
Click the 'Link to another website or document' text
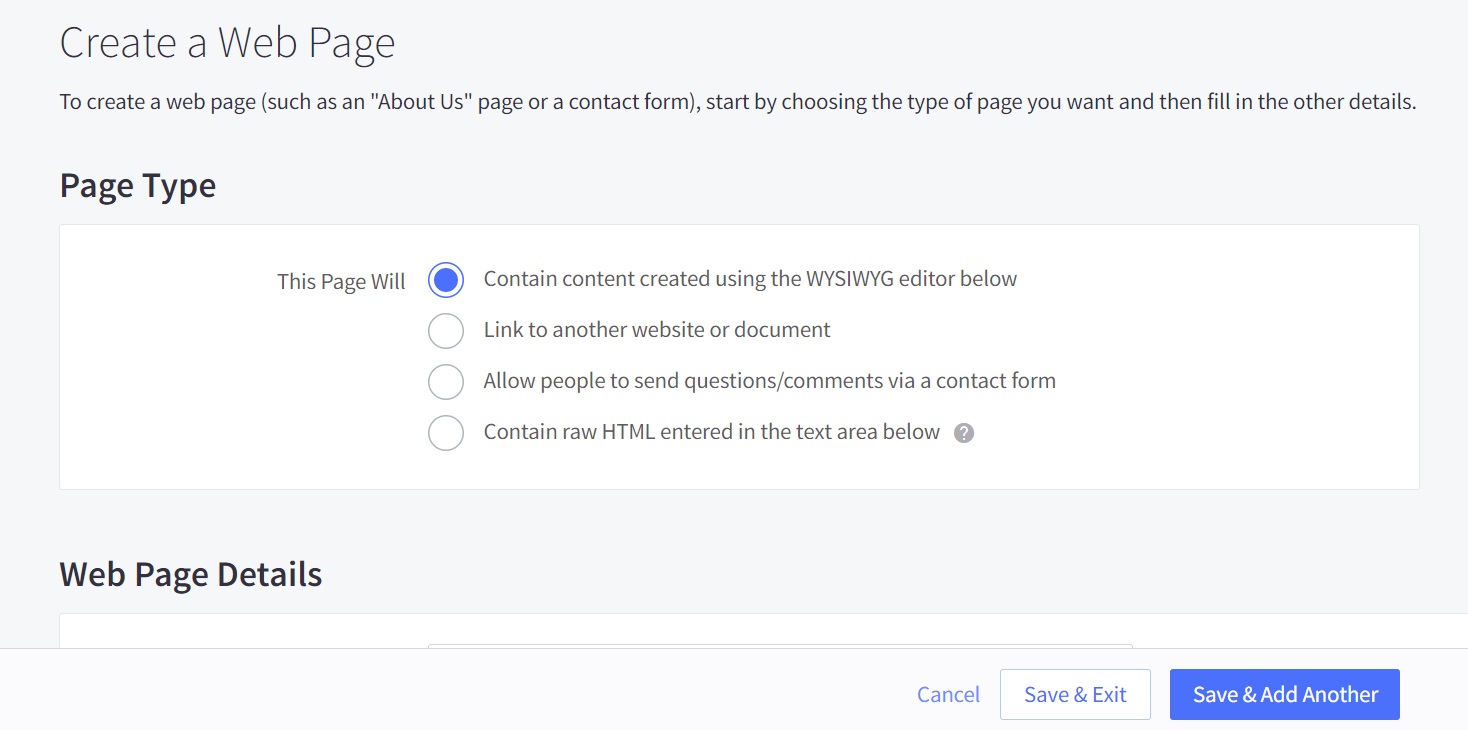[x=656, y=330]
